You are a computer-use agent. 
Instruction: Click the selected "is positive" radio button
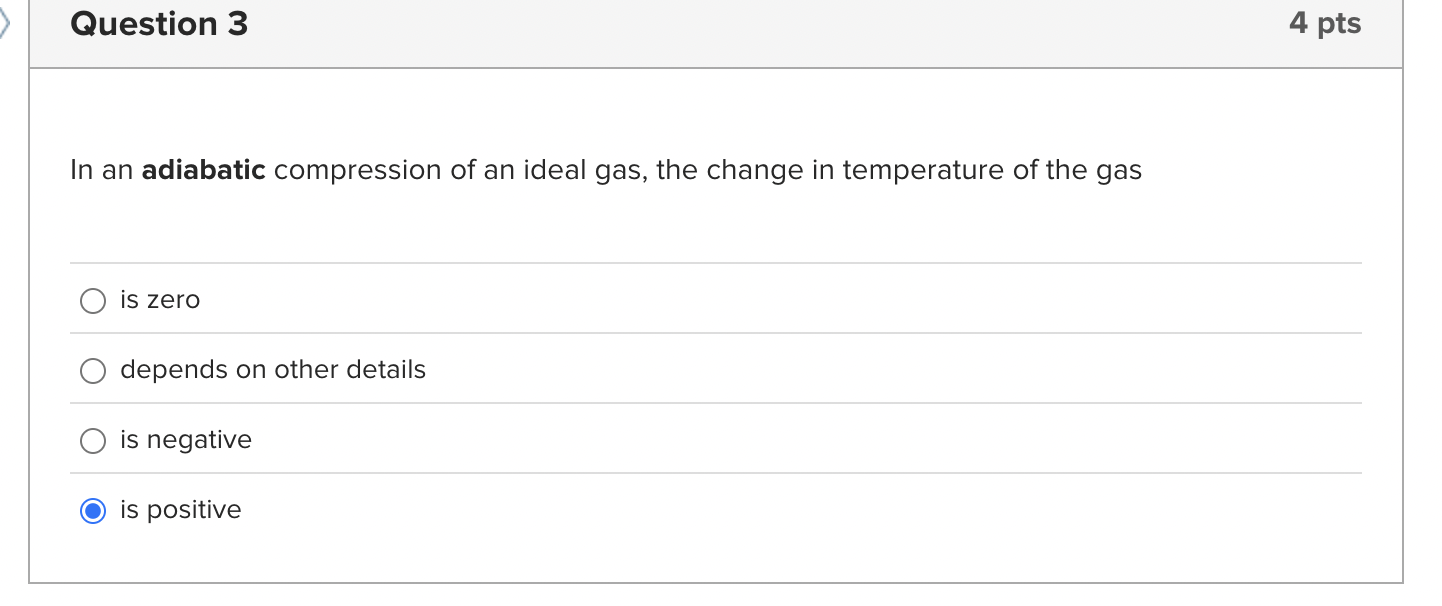(92, 510)
